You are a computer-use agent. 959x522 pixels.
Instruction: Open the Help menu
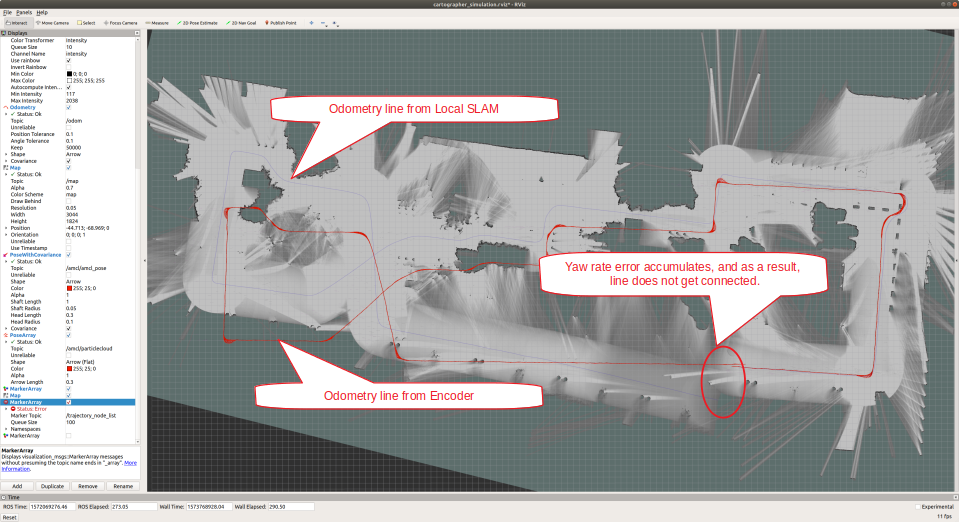click(42, 12)
